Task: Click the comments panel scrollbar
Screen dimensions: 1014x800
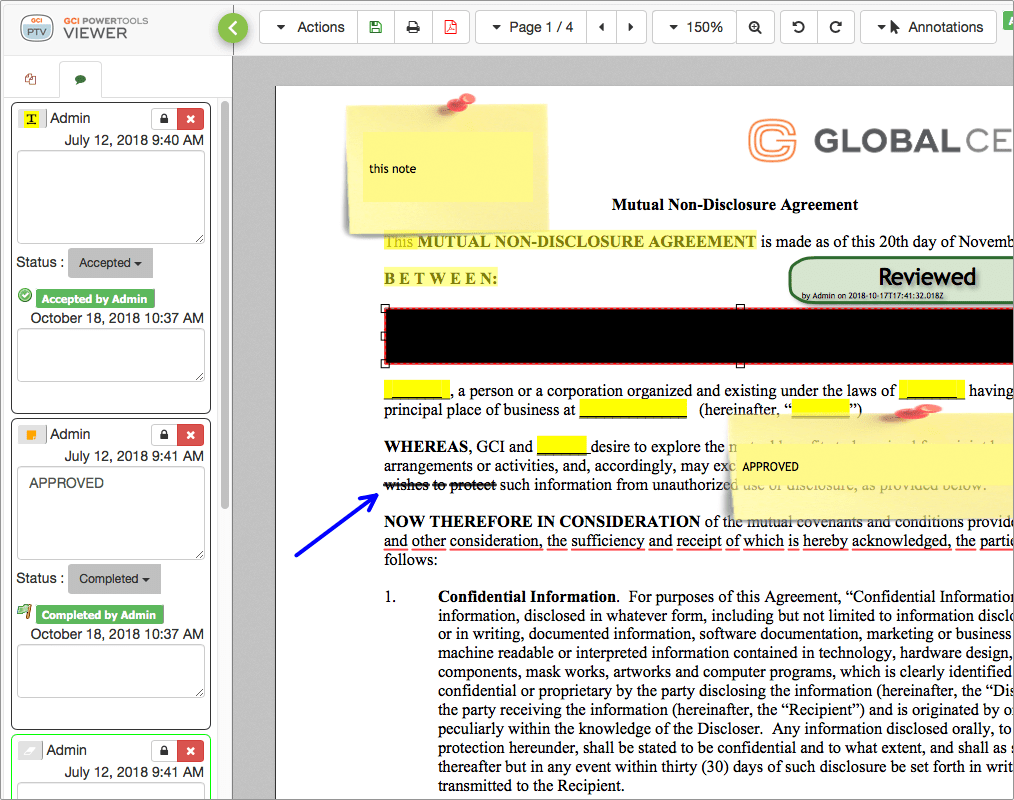Action: pos(225,305)
